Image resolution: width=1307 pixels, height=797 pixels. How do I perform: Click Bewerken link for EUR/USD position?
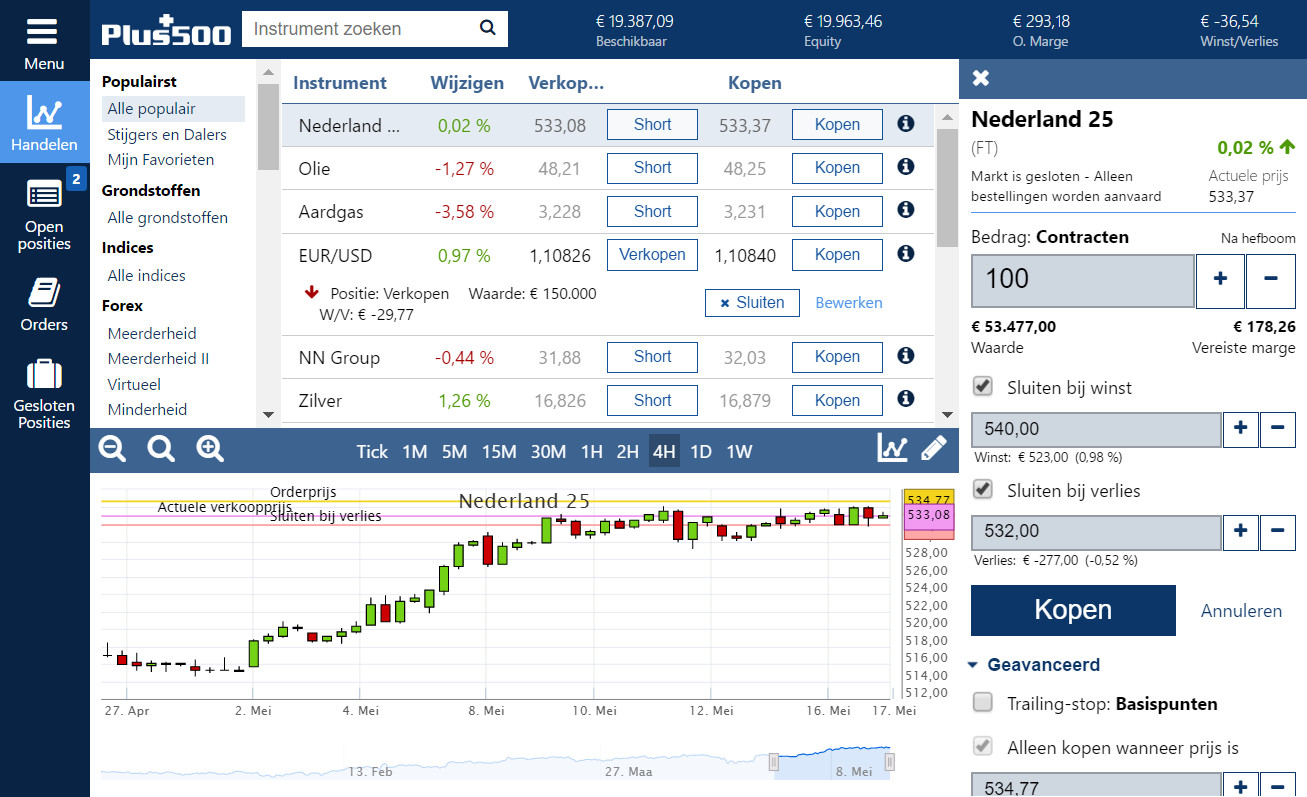[x=849, y=302]
